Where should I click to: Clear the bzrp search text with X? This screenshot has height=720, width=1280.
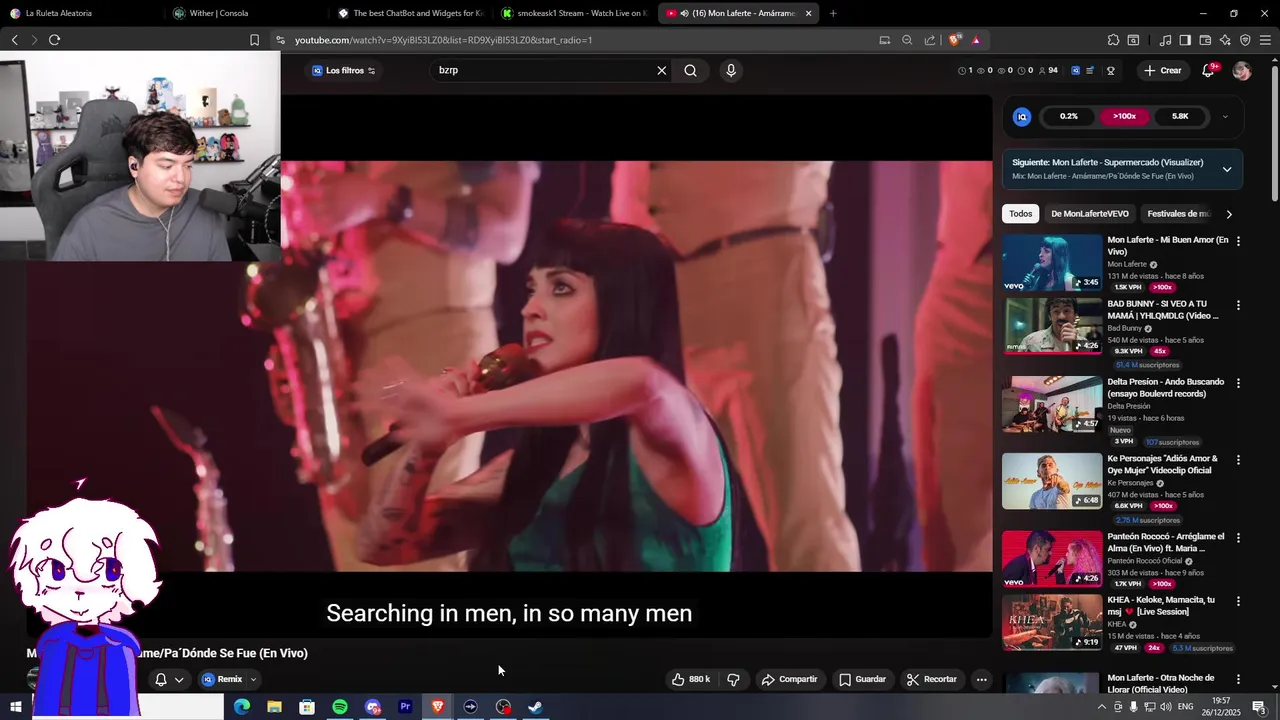[661, 70]
